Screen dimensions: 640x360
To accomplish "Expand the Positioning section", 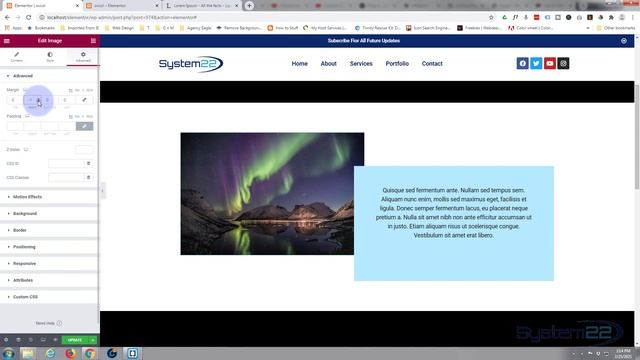I will (49, 247).
